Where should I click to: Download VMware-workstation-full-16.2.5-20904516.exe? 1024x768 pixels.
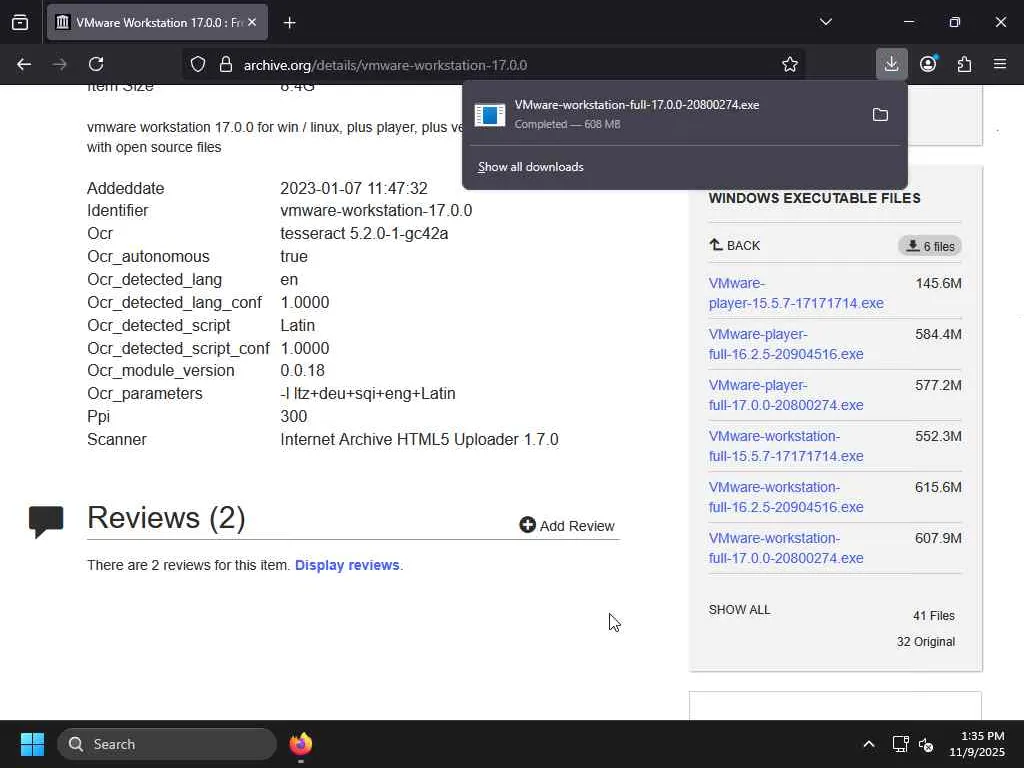pos(786,497)
